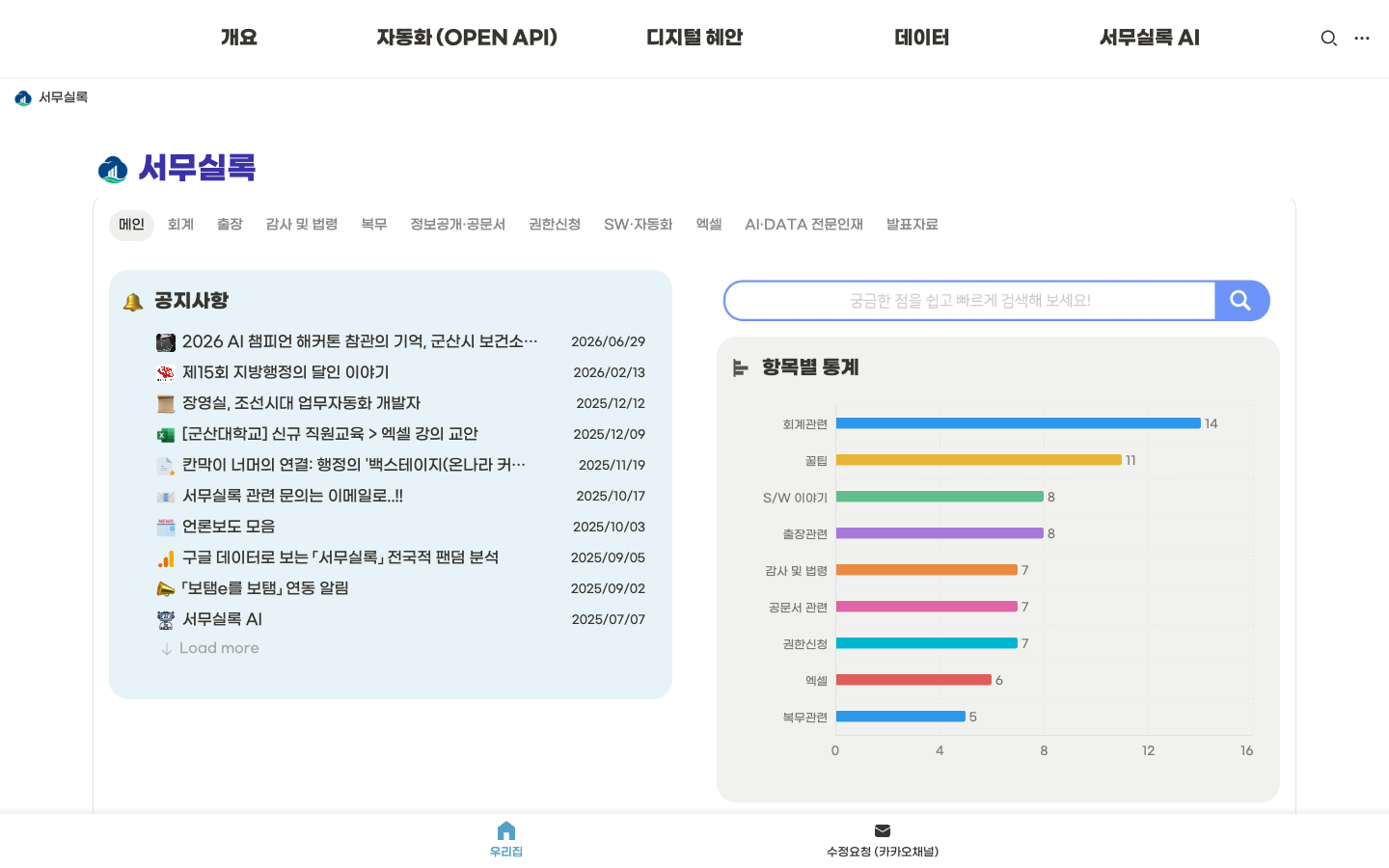Click the Excel icon beside 군산대학교 notice

click(x=166, y=435)
